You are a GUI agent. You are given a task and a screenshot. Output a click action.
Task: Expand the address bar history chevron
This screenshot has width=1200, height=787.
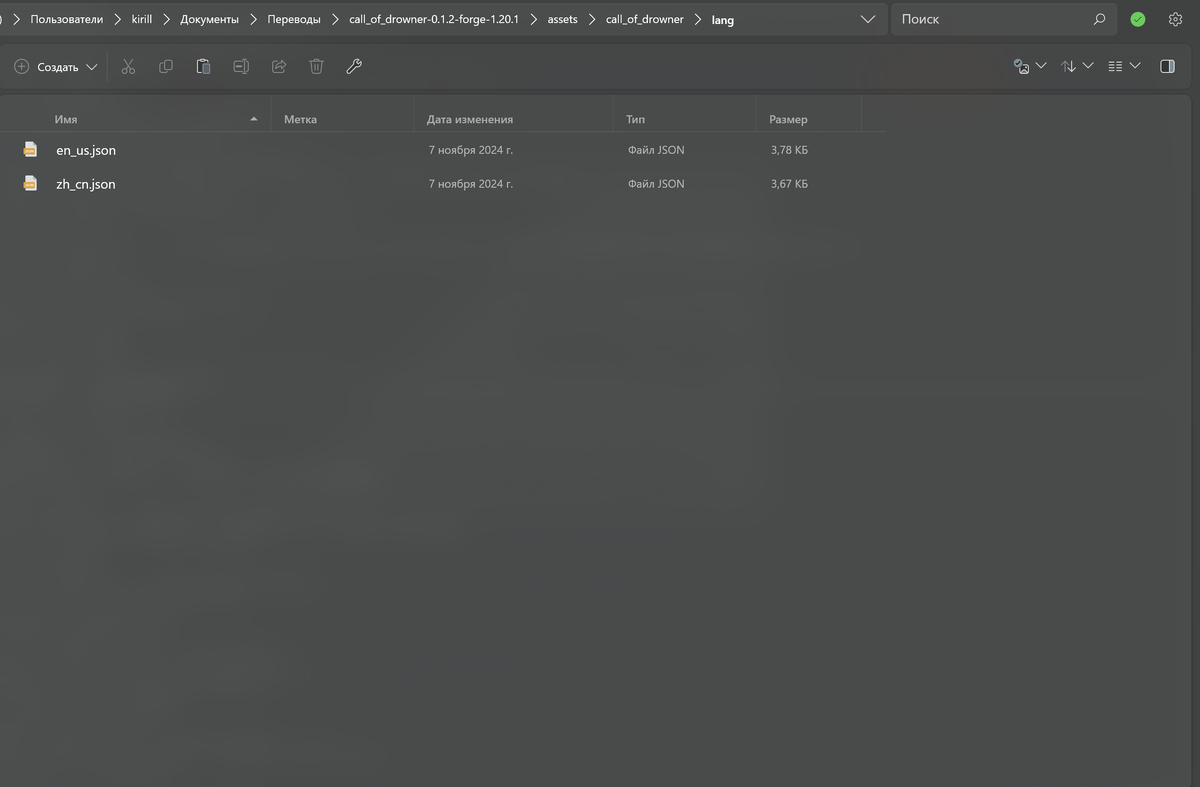[x=867, y=19]
